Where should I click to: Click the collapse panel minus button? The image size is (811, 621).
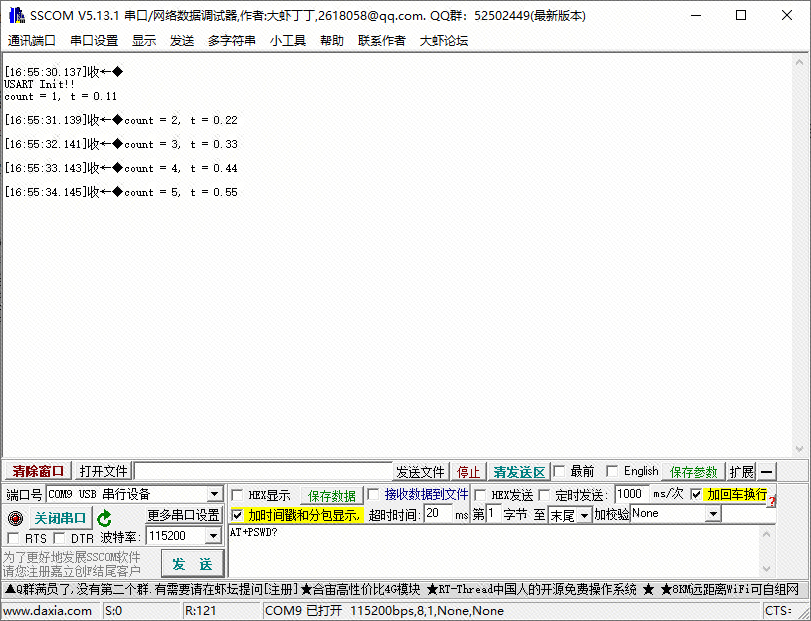click(x=767, y=472)
